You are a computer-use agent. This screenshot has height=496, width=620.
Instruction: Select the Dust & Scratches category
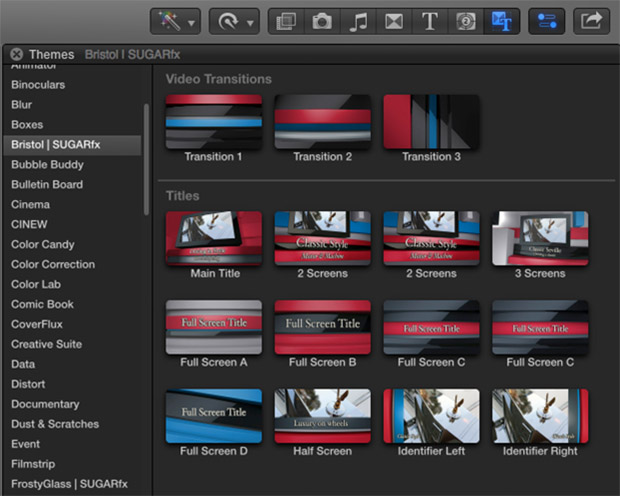click(x=55, y=424)
